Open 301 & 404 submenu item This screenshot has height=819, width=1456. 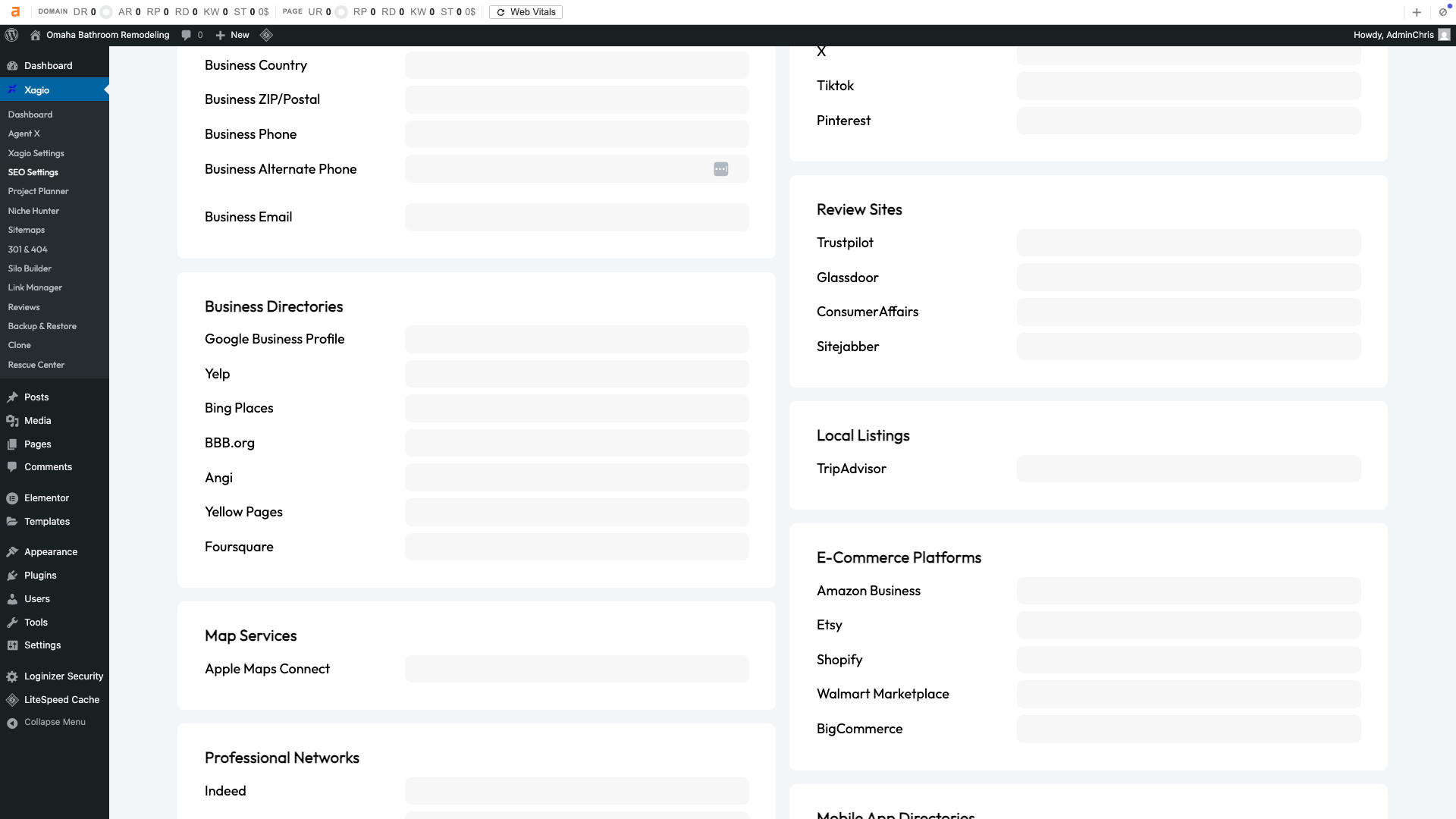click(x=28, y=249)
